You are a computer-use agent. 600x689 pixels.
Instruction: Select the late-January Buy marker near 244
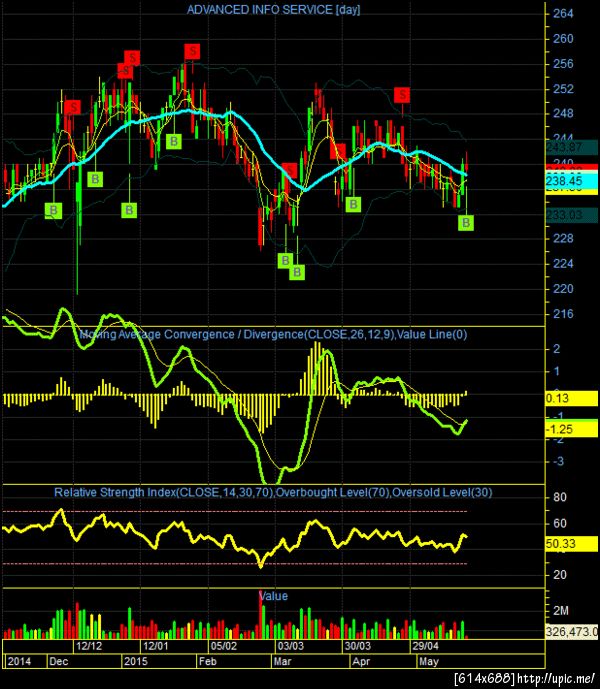point(174,141)
